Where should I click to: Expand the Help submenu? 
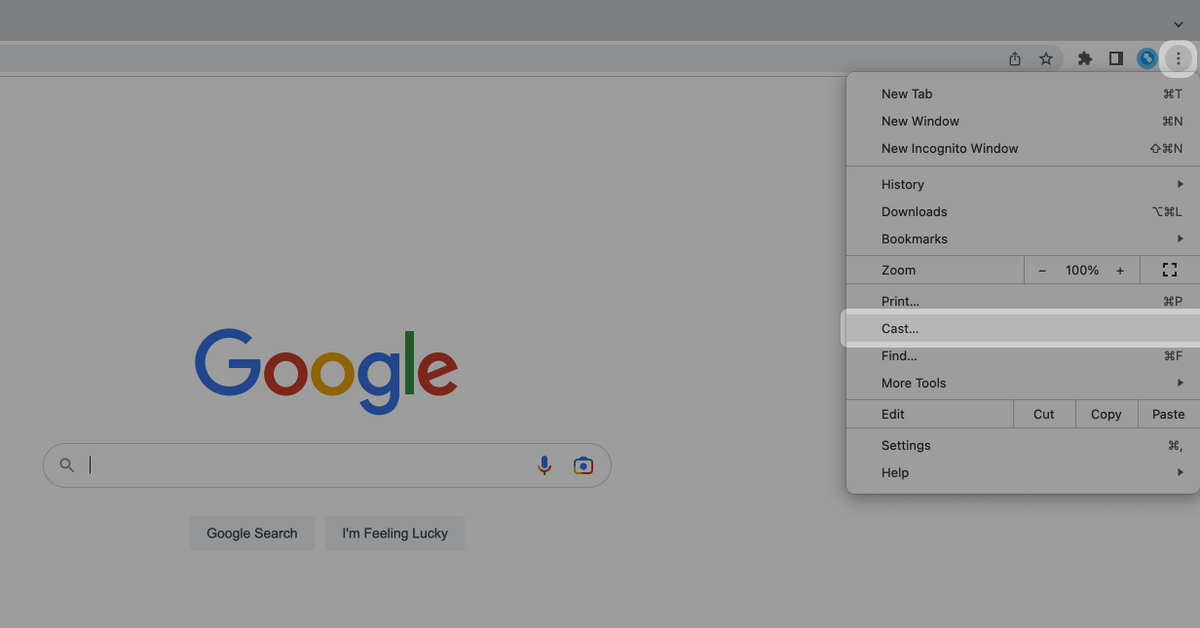tap(1023, 473)
